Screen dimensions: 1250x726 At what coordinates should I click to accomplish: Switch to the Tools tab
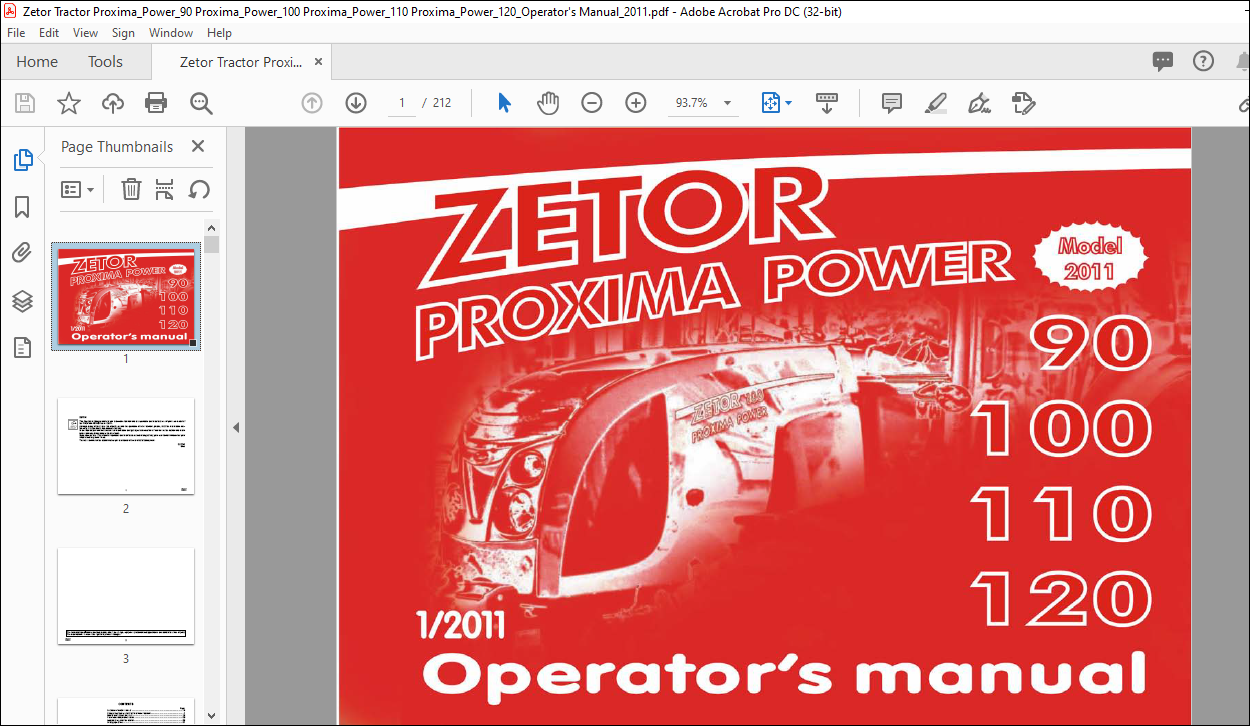tap(105, 61)
